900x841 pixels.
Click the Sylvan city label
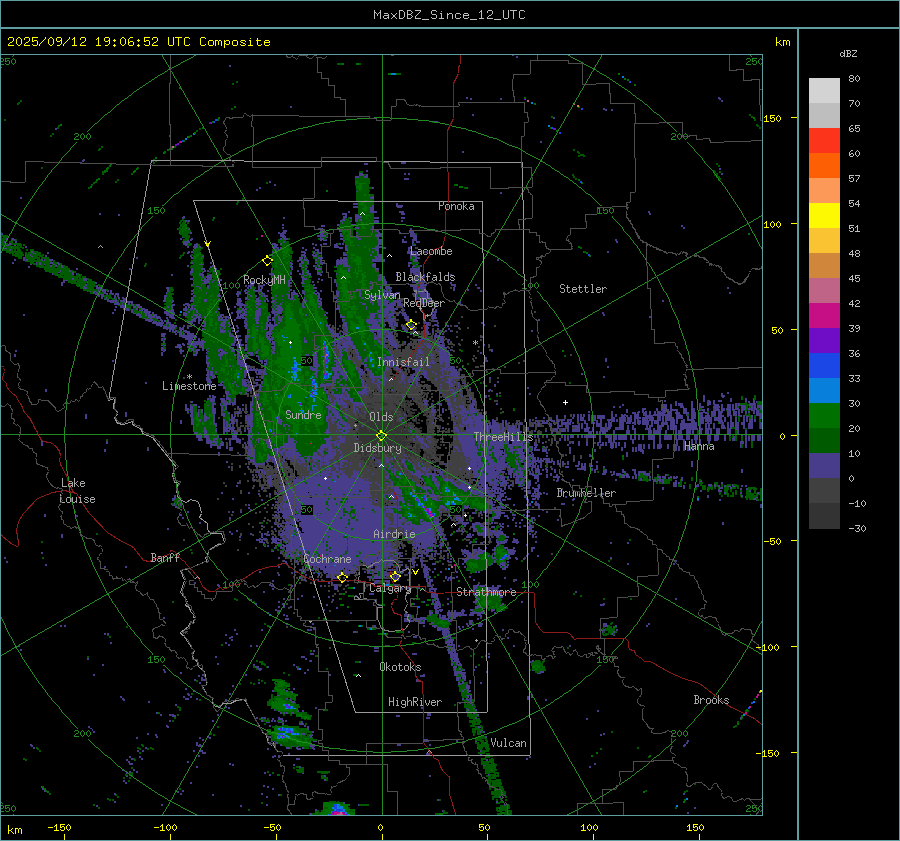[382, 295]
